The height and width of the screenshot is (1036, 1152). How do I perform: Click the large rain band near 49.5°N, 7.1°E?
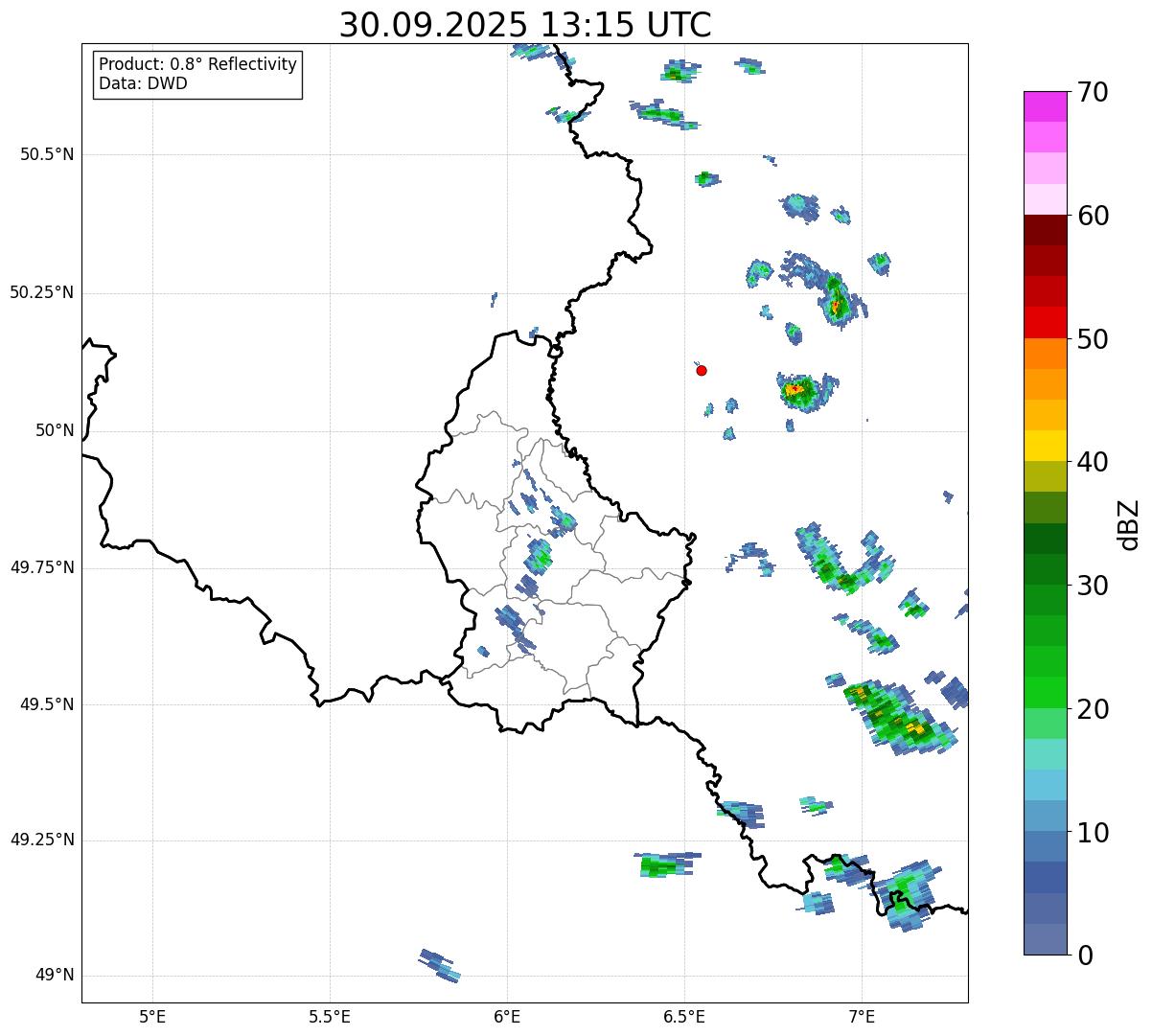coord(891,715)
